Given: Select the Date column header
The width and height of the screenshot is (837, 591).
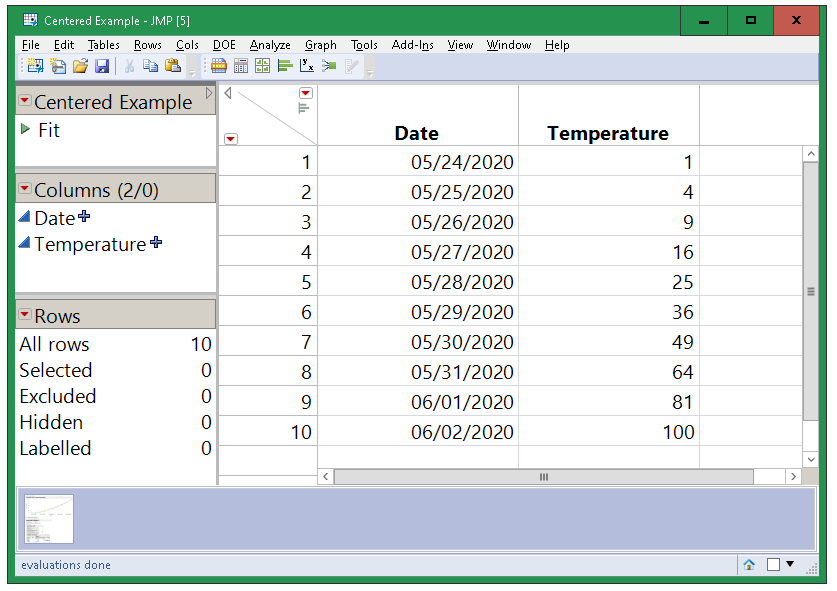Looking at the screenshot, I should [x=417, y=115].
